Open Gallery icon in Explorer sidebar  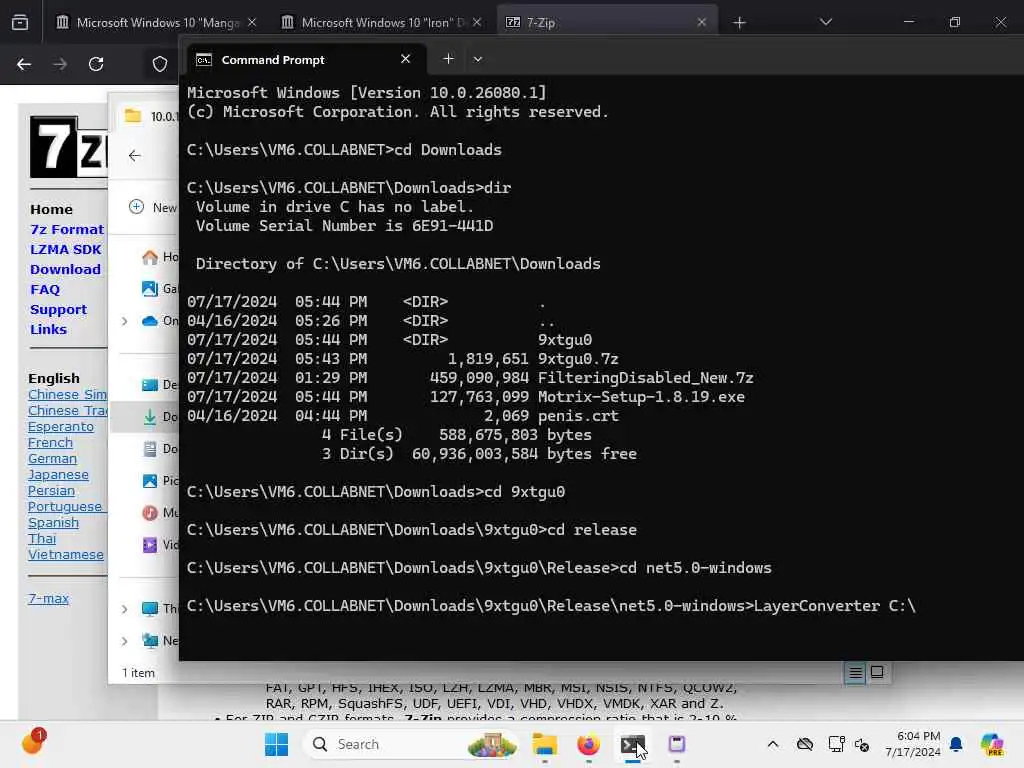click(150, 288)
